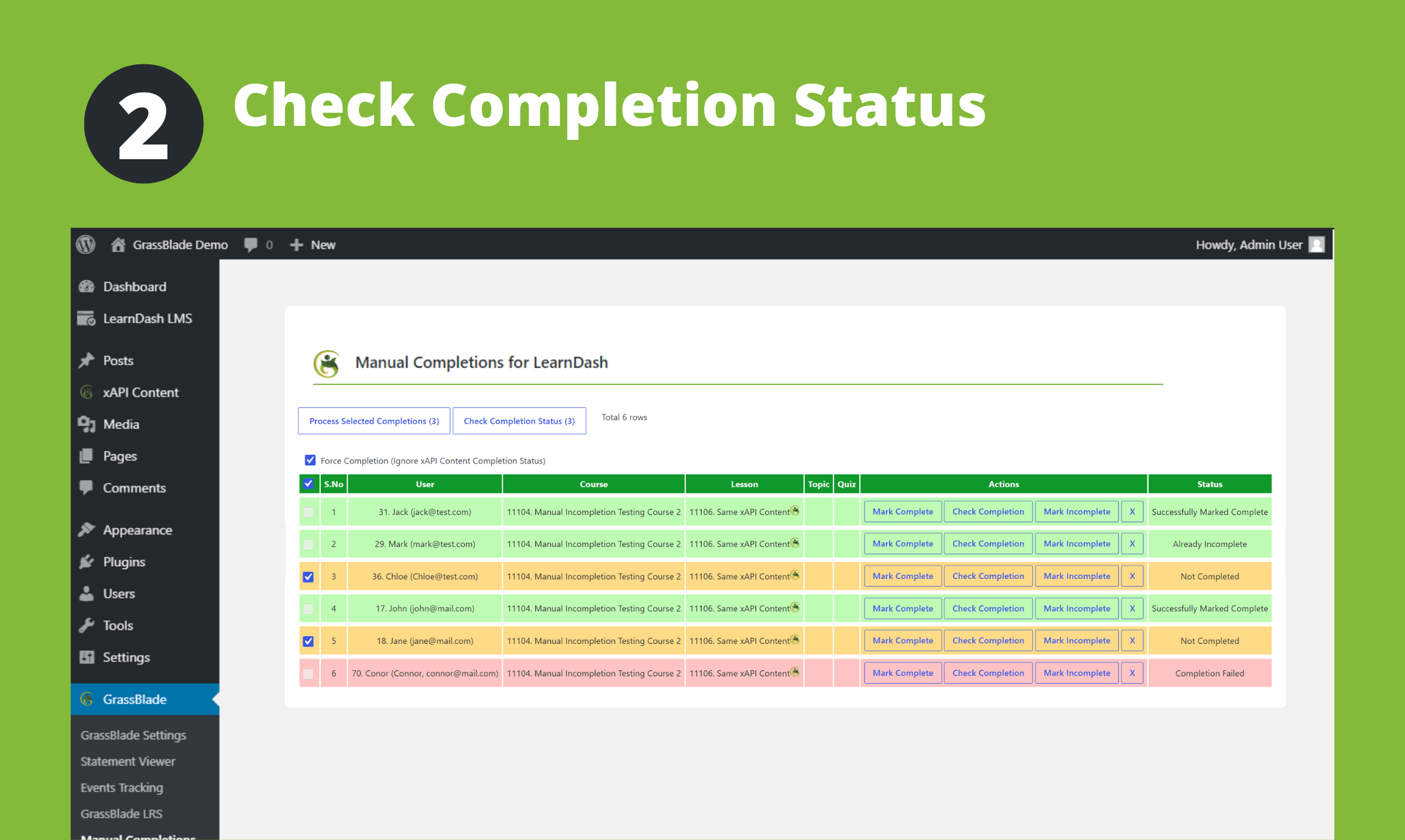Click Mark Complete for Jack's row
This screenshot has width=1405, height=840.
tap(903, 512)
